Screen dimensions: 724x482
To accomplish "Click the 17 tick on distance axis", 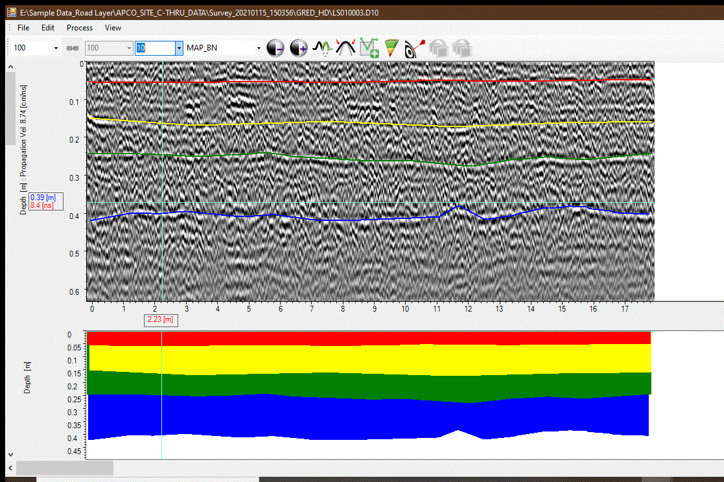I will (624, 309).
